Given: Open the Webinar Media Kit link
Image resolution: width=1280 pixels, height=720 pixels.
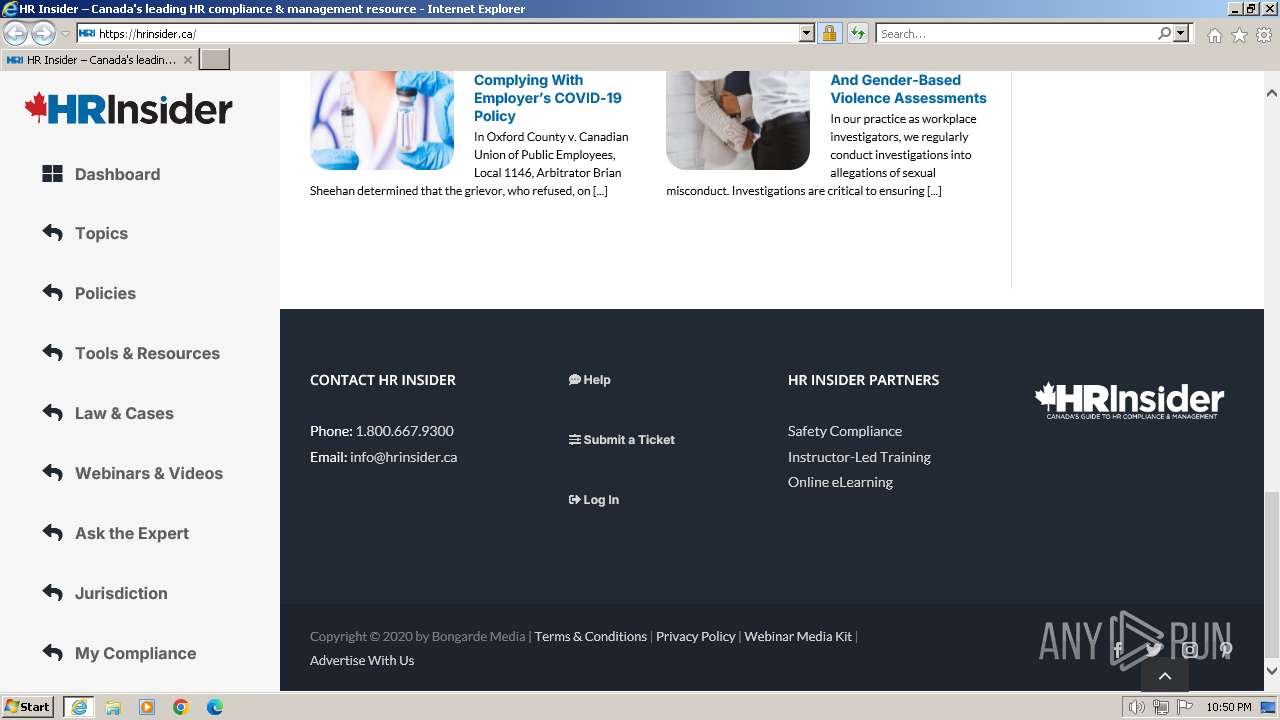Looking at the screenshot, I should 798,636.
